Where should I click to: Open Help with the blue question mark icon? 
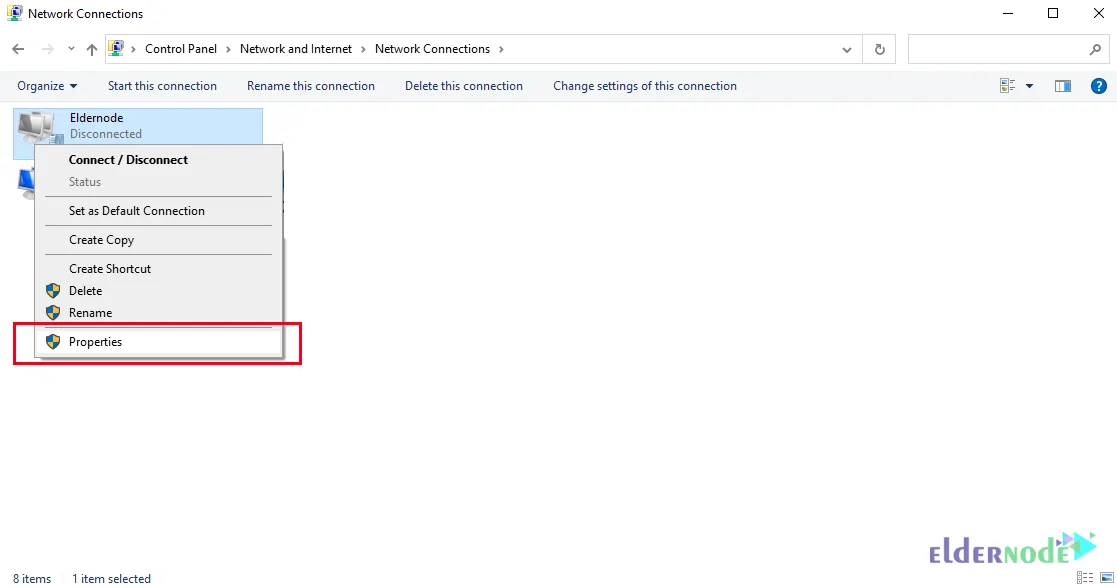click(x=1099, y=85)
